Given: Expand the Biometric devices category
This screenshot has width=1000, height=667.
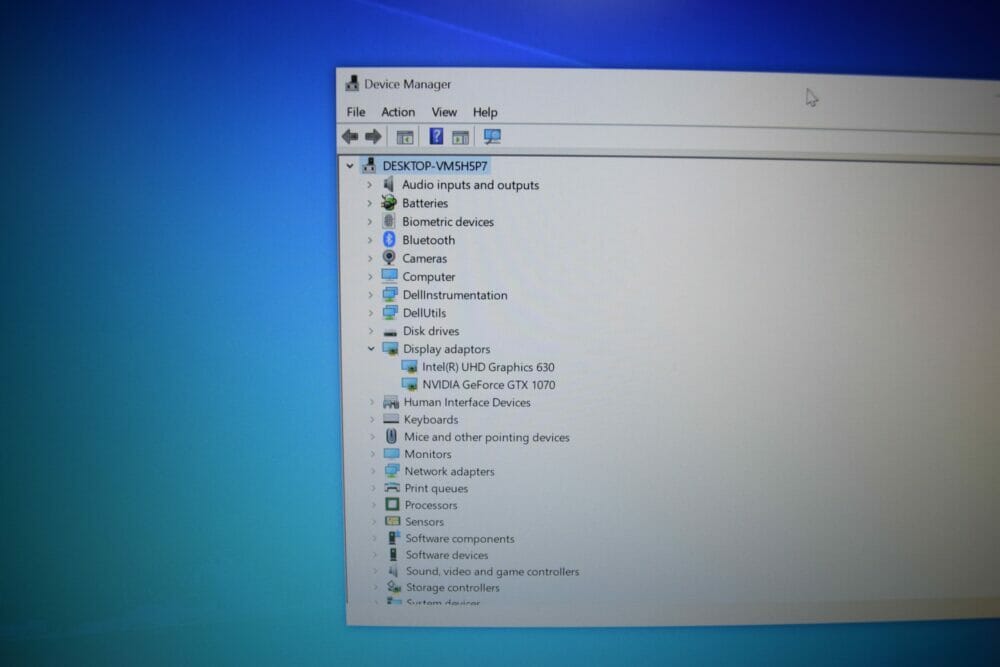Looking at the screenshot, I should [x=370, y=222].
